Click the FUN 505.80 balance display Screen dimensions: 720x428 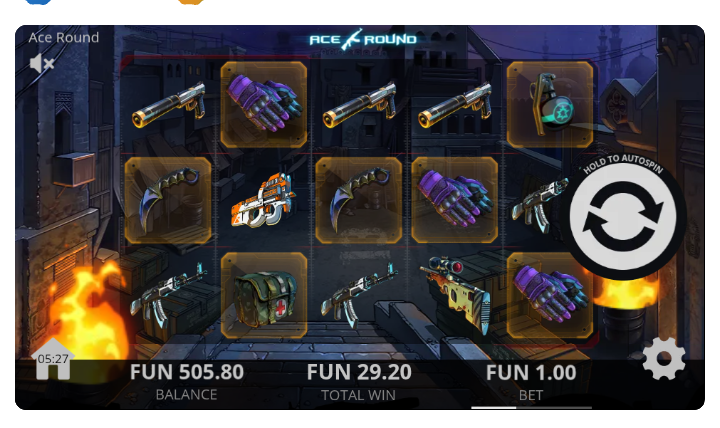pos(186,372)
